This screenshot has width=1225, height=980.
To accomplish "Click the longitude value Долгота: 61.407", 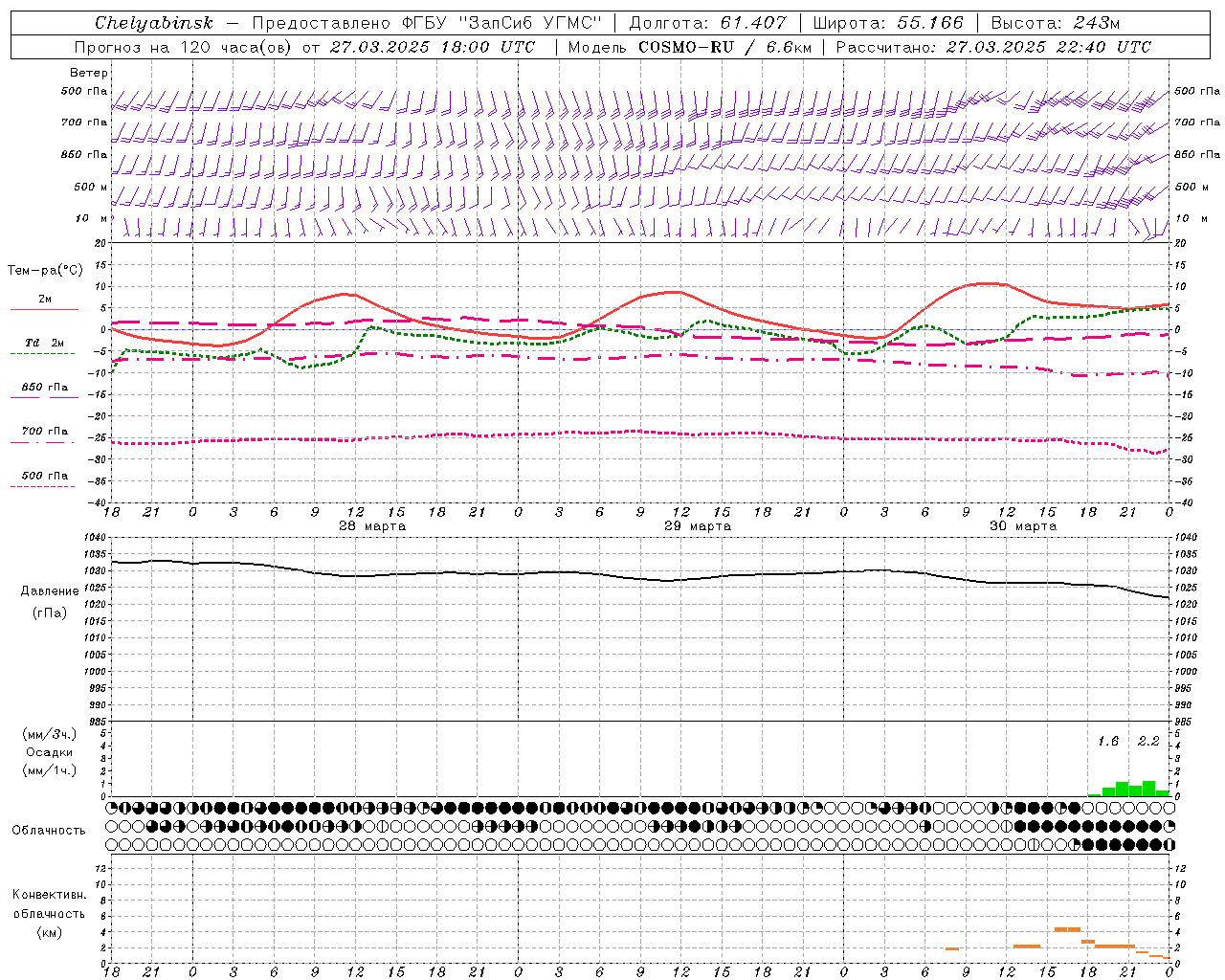I will coord(707,22).
